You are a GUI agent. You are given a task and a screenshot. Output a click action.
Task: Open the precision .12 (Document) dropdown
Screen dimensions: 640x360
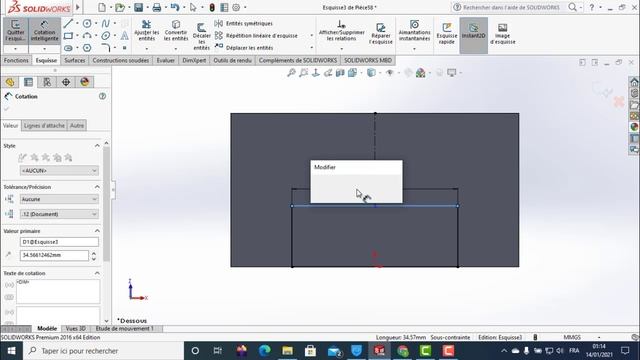pos(59,214)
